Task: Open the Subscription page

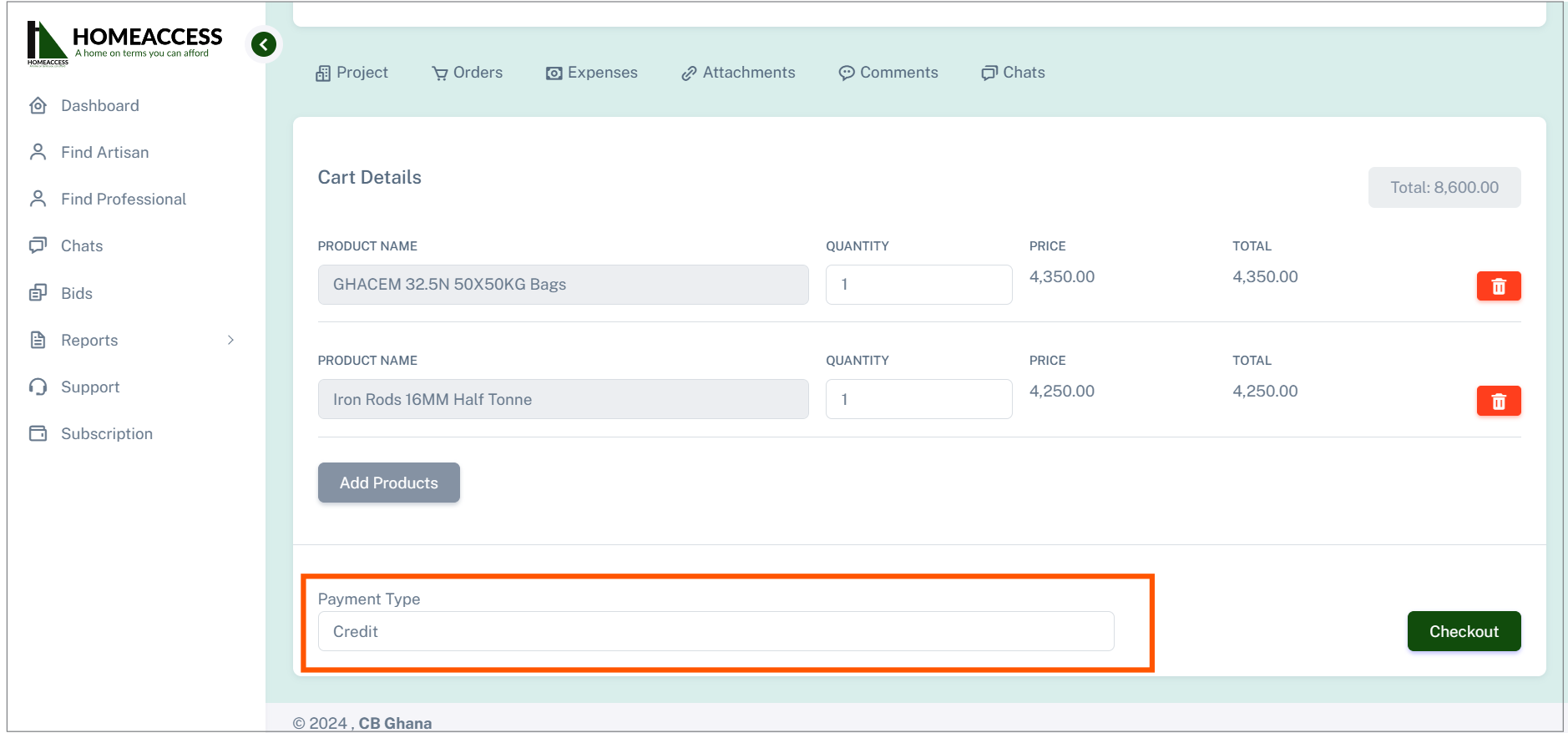Action: 107,433
